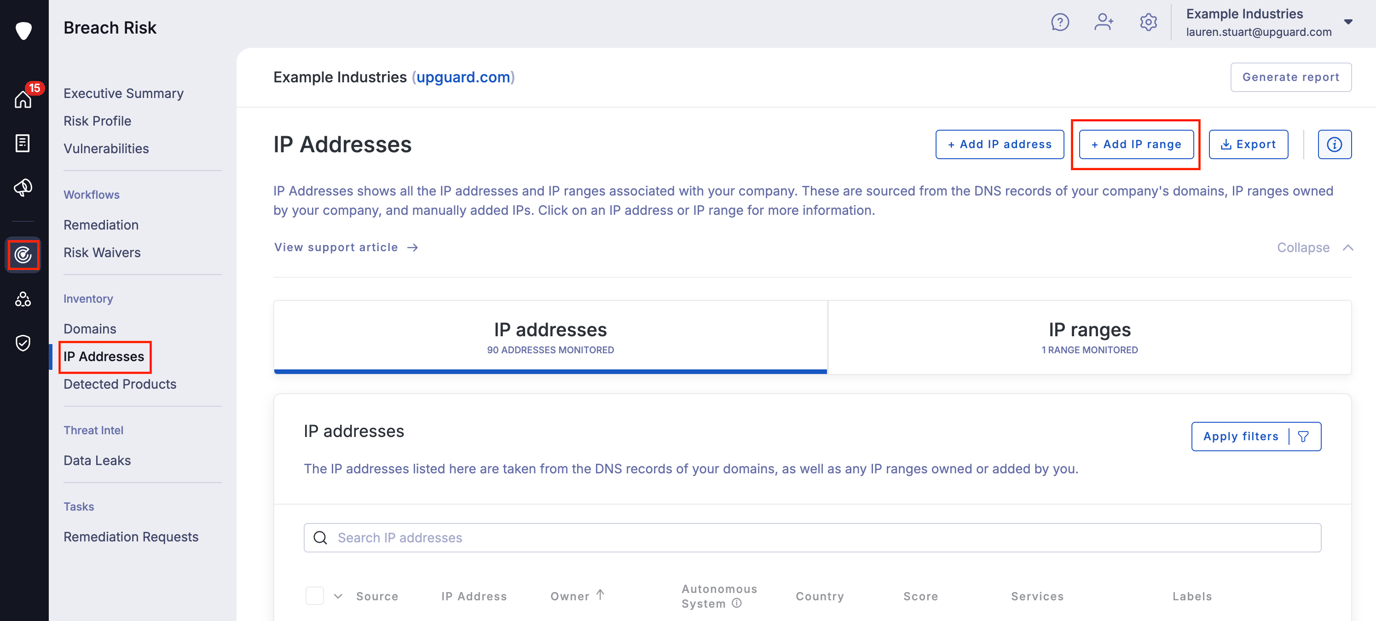This screenshot has height=621, width=1376.
Task: Open Detected Products
Action: (120, 385)
